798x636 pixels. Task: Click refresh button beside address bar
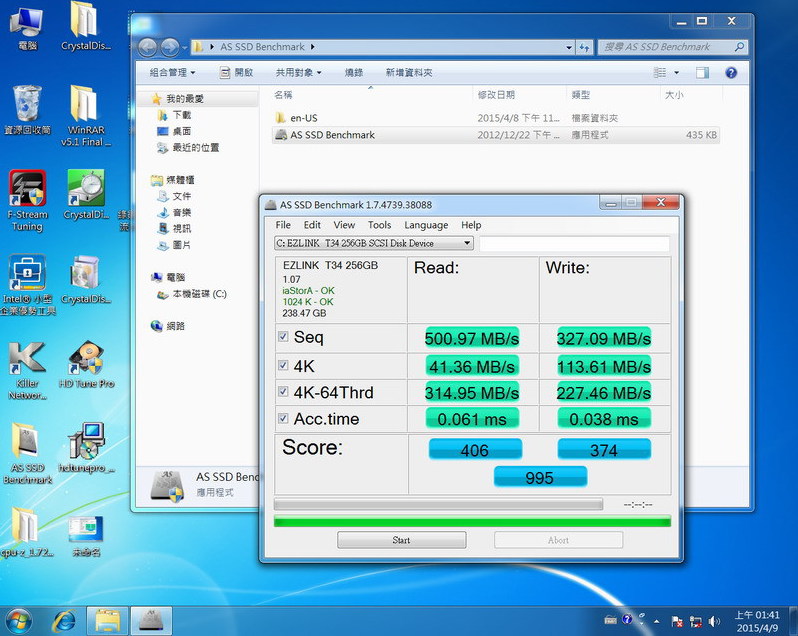[584, 47]
